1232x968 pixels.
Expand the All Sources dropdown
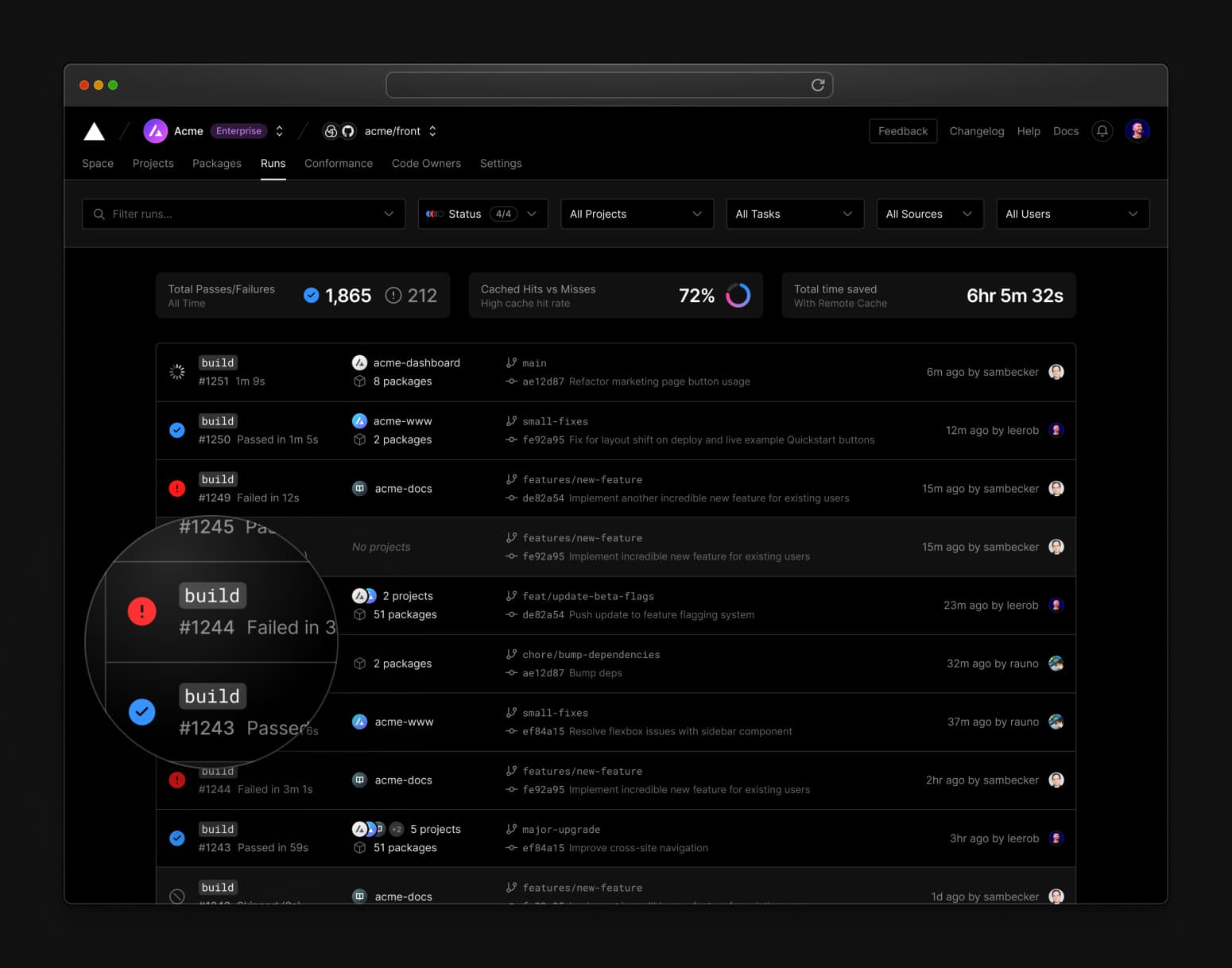929,214
